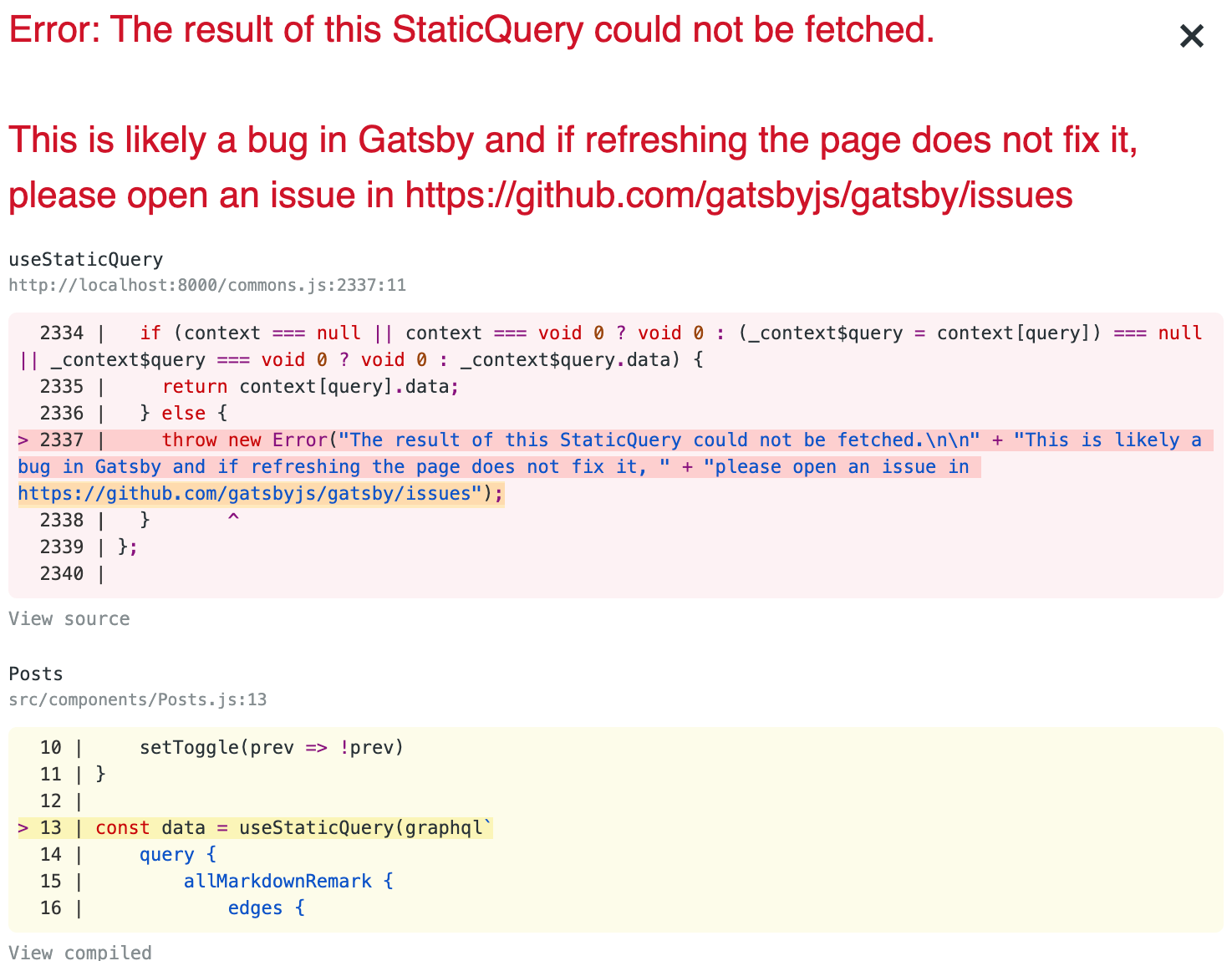The height and width of the screenshot is (961, 1232).
Task: Select line number 2340 in the commons.js frame
Action: (x=61, y=573)
